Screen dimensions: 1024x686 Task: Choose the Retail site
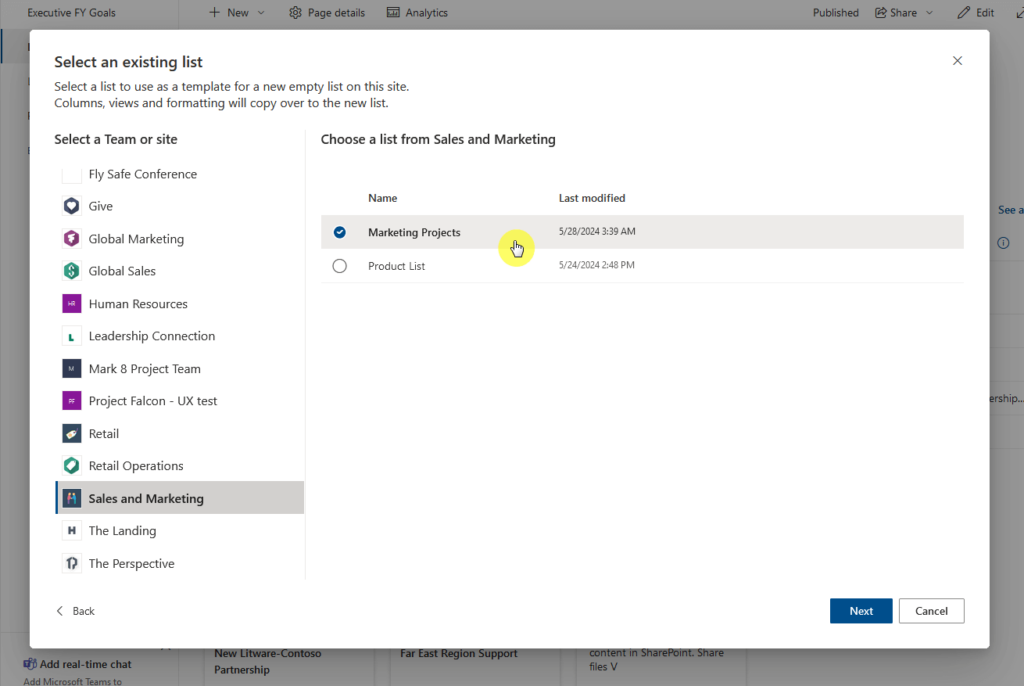coord(180,433)
